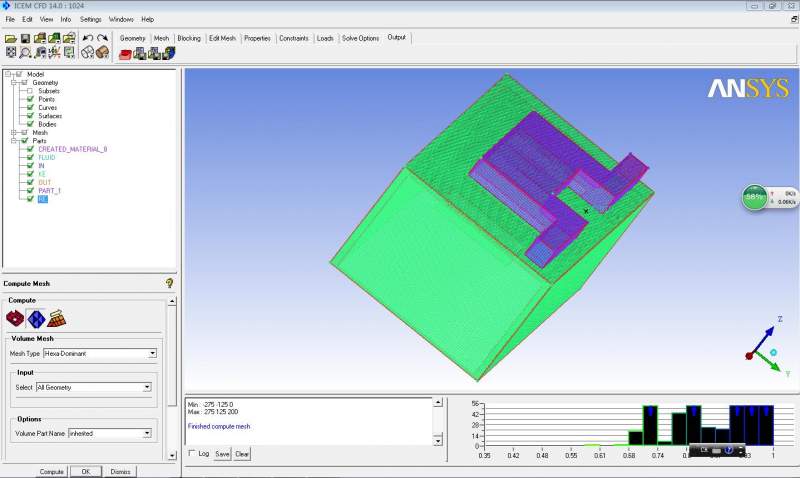The image size is (800, 478).
Task: Collapse the Parts tree node
Action: click(14, 141)
